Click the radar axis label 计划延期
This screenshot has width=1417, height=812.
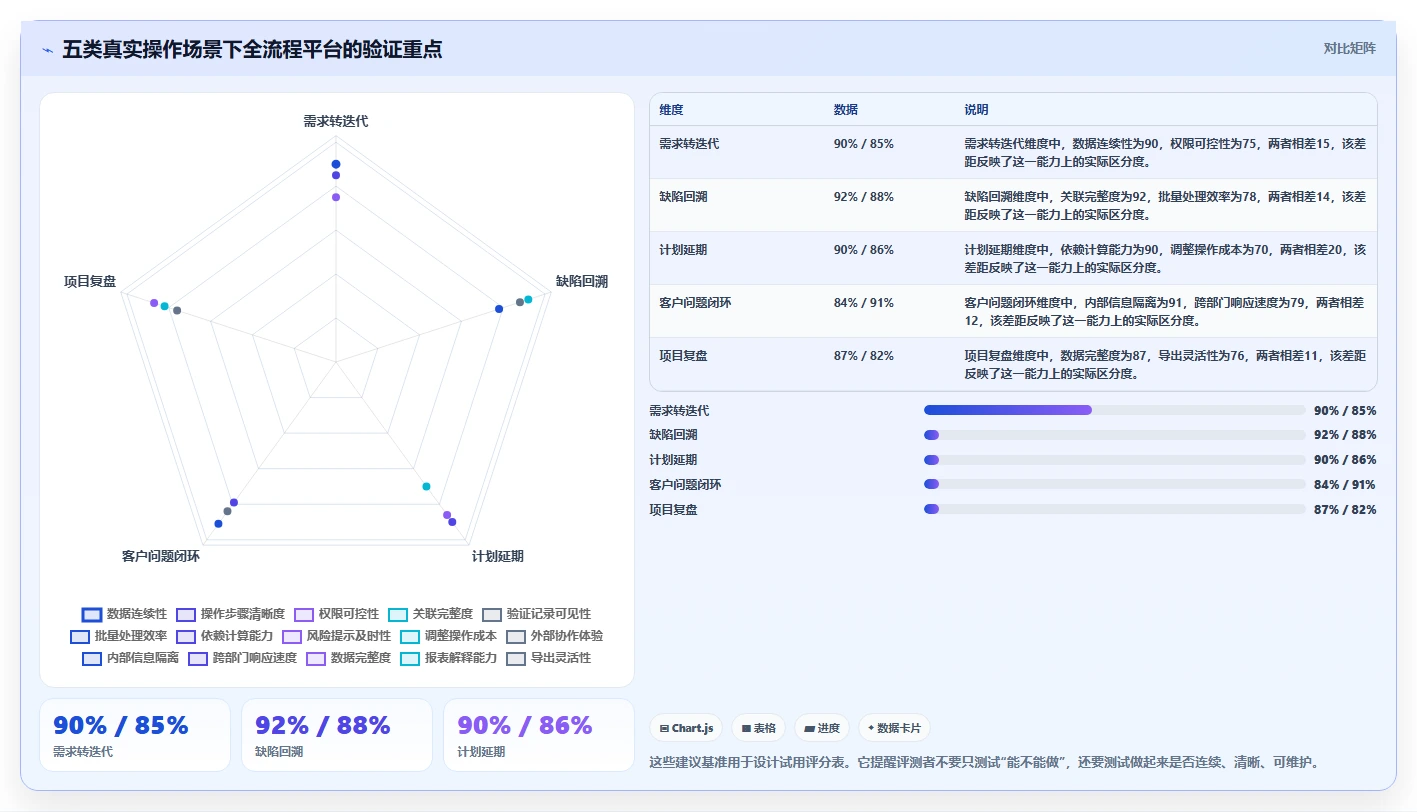click(x=498, y=556)
